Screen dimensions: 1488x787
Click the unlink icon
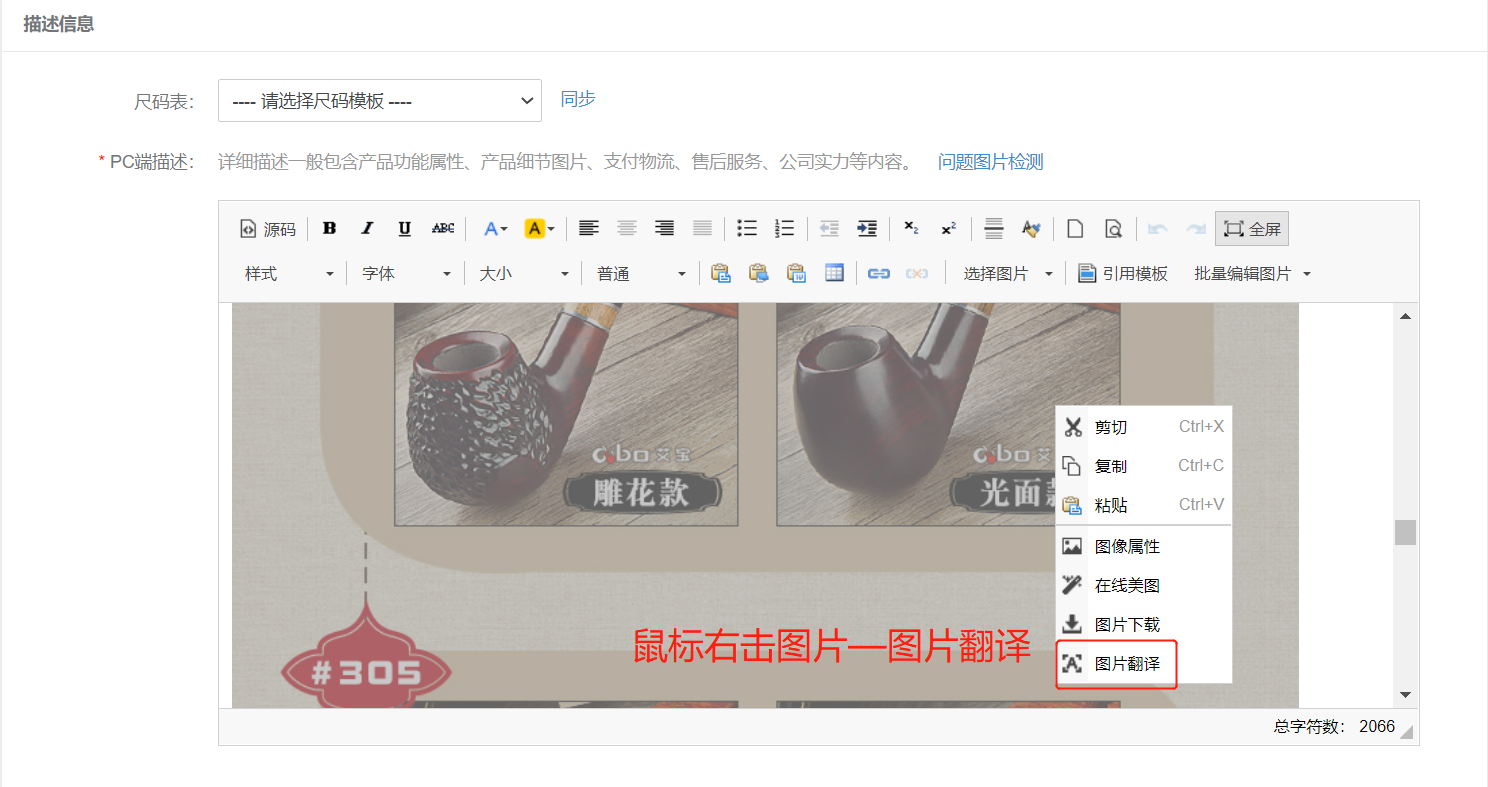(917, 273)
